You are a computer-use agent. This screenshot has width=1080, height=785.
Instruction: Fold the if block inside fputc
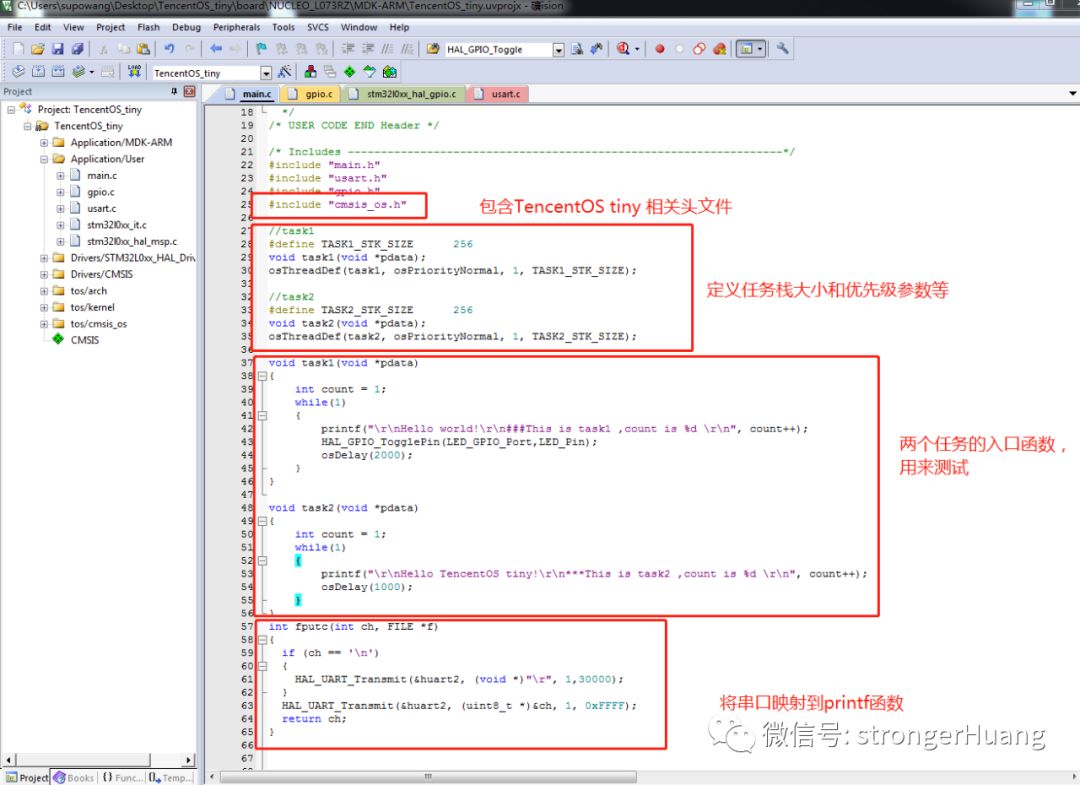pyautogui.click(x=262, y=666)
